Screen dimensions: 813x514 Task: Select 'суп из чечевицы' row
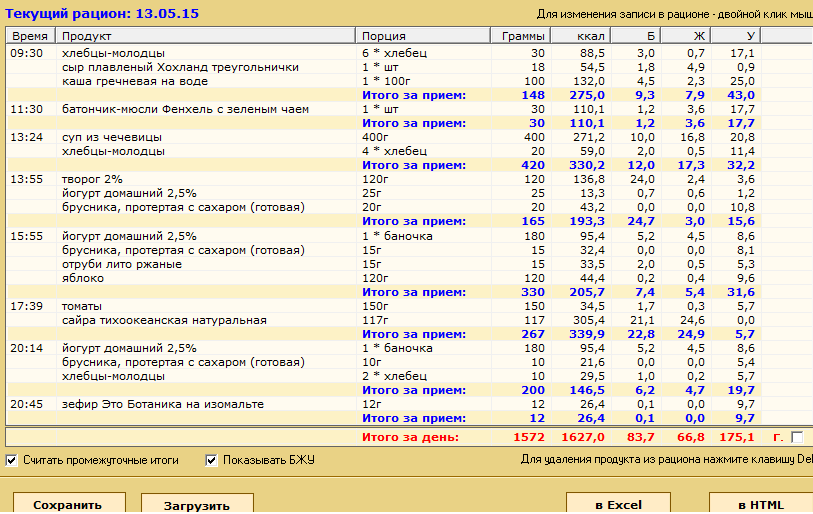point(384,137)
